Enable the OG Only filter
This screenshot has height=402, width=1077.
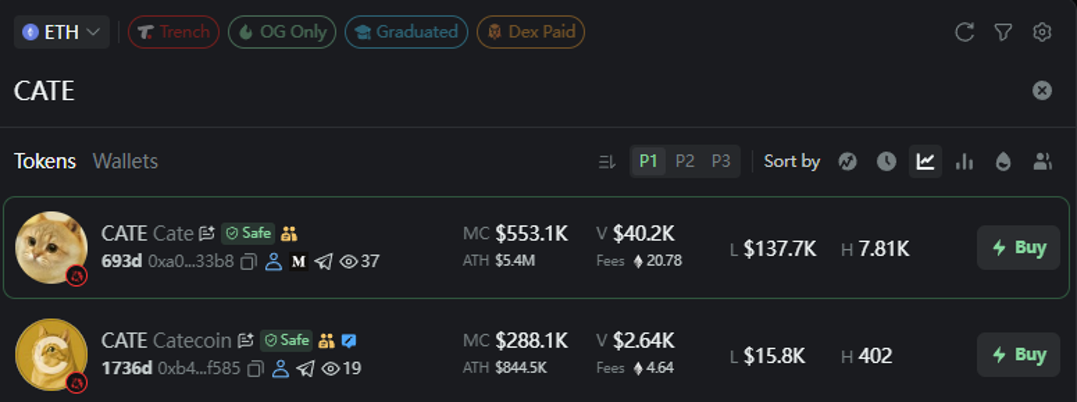tap(282, 32)
